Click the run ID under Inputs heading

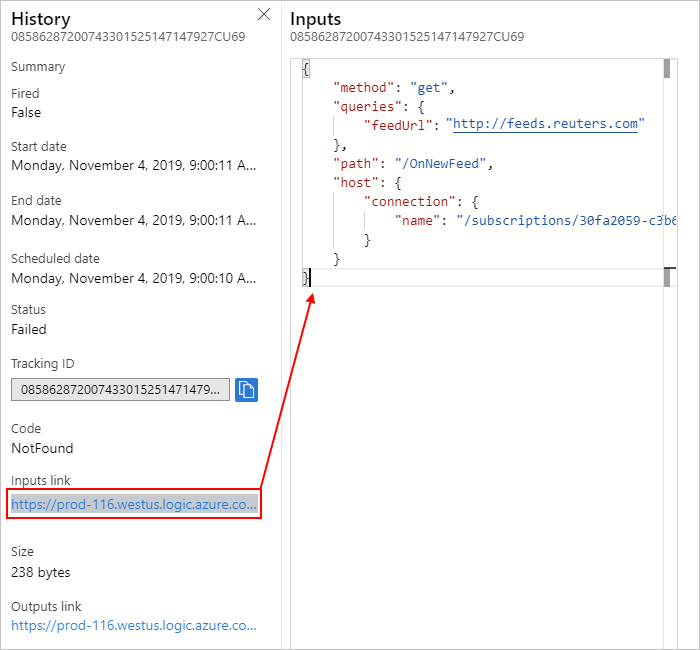point(407,37)
